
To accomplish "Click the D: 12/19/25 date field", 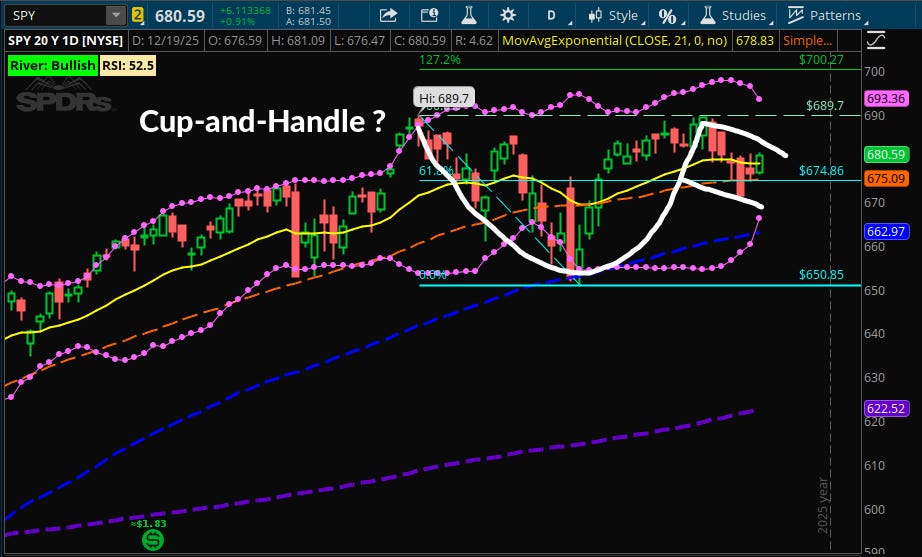I will [166, 41].
